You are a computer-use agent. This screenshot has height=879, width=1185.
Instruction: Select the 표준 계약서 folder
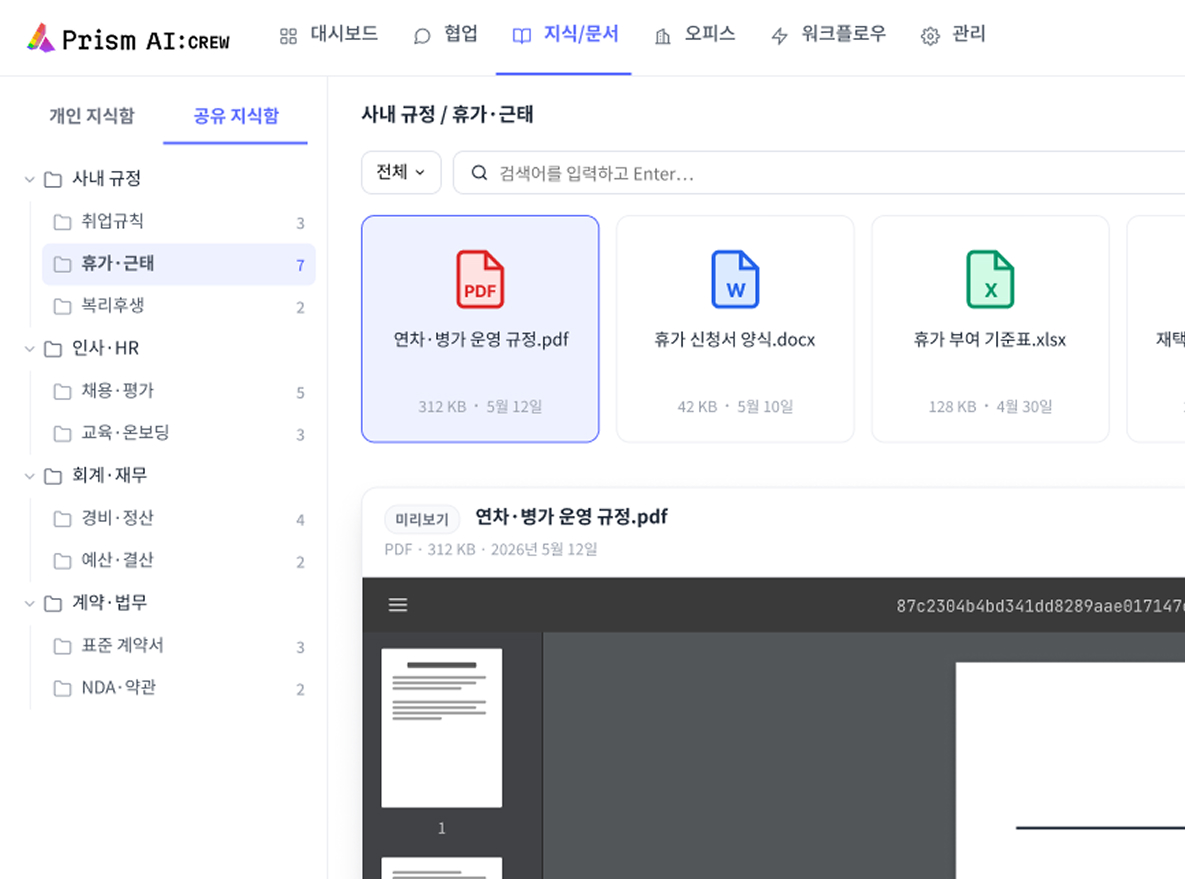(178, 646)
